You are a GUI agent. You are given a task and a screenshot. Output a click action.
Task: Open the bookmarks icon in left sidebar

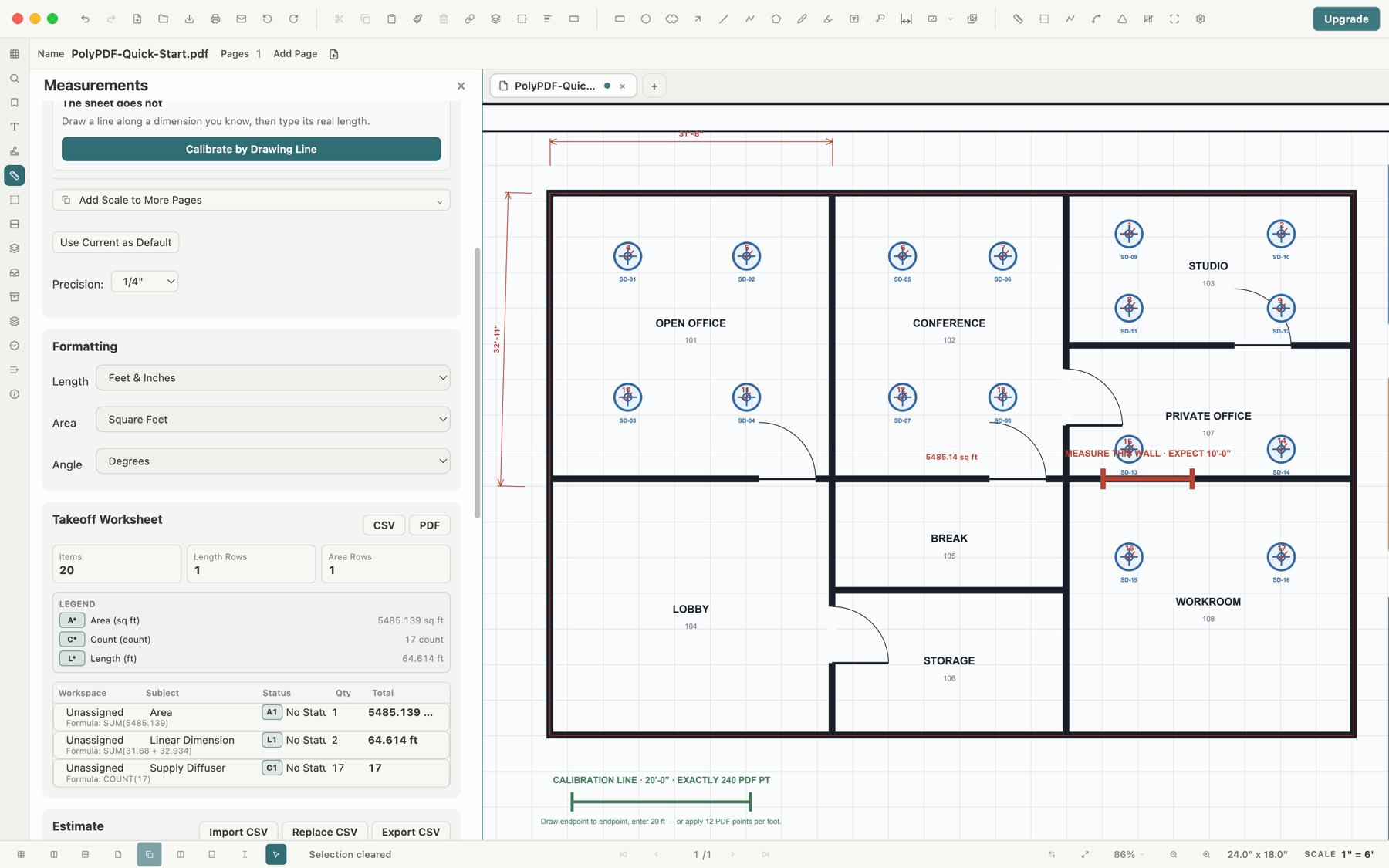click(x=15, y=103)
